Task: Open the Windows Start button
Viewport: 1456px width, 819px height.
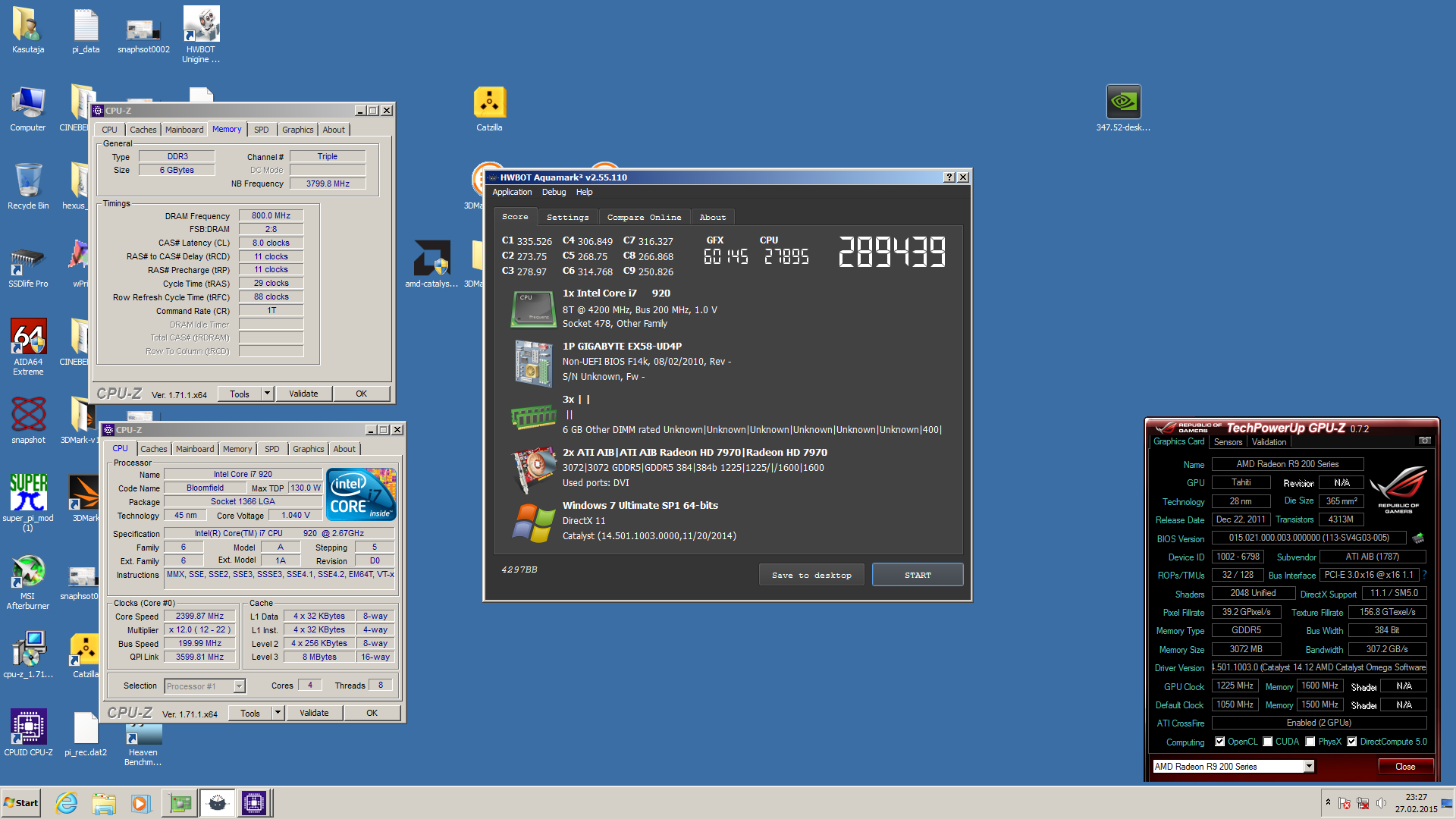Action: coord(21,803)
